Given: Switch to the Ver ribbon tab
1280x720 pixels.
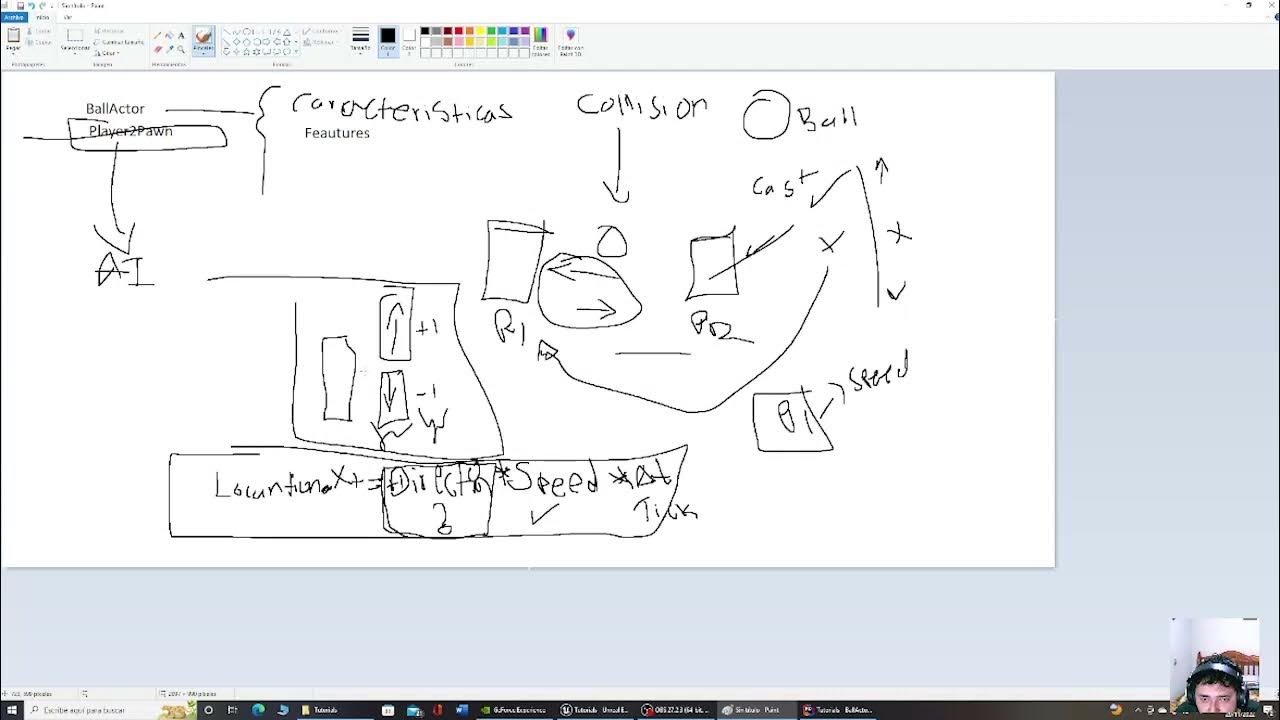Looking at the screenshot, I should tap(68, 17).
